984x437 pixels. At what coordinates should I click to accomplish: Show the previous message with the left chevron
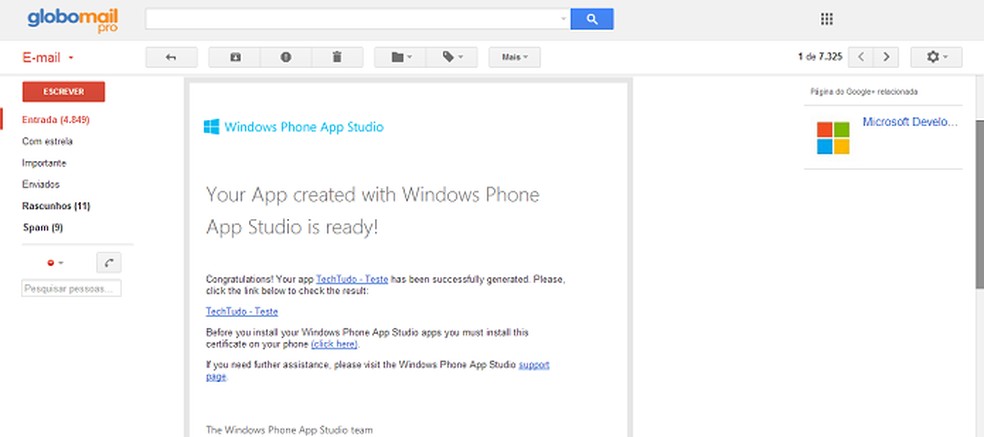[861, 57]
